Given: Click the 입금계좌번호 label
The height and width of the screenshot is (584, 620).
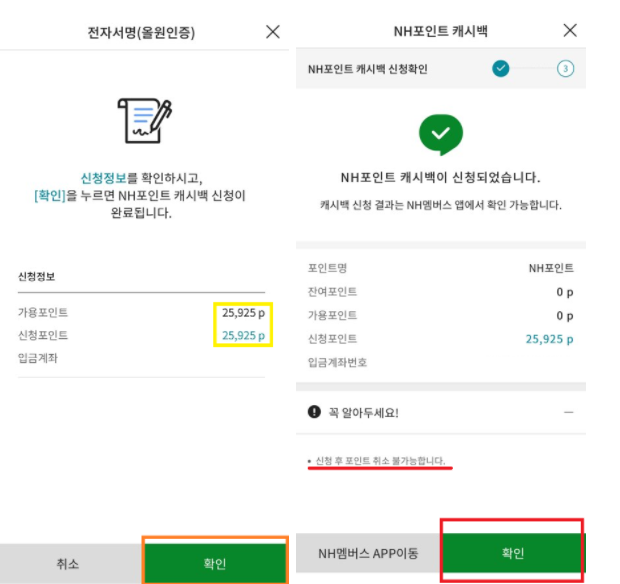Looking at the screenshot, I should pos(337,363).
